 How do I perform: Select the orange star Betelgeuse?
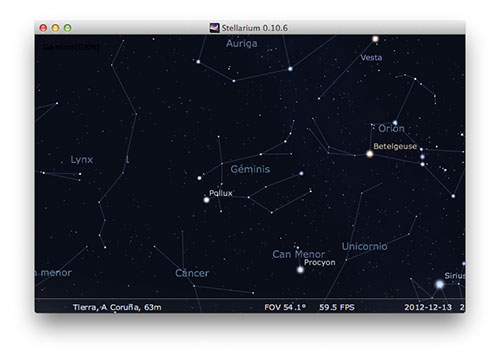click(x=369, y=154)
